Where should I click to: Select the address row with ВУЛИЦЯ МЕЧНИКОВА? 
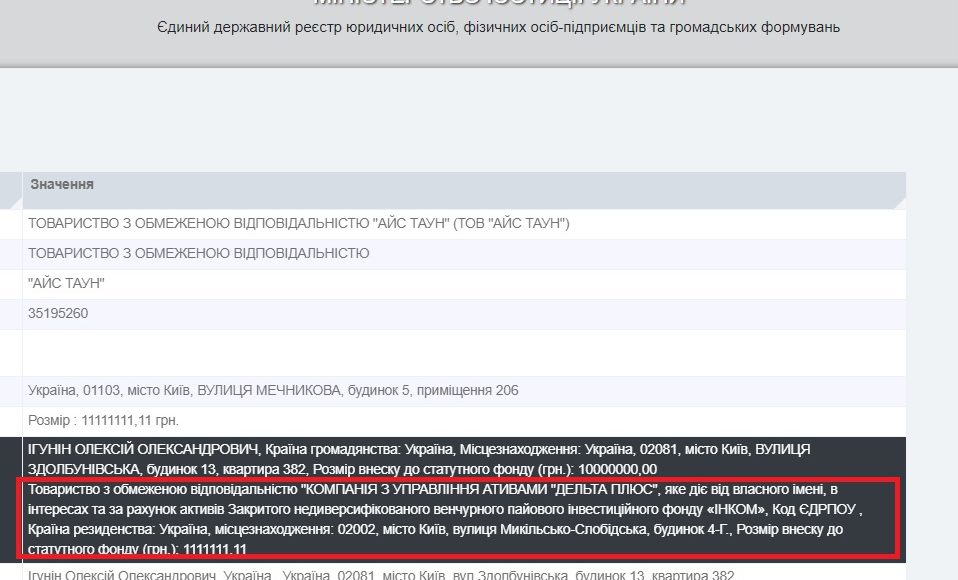464,391
